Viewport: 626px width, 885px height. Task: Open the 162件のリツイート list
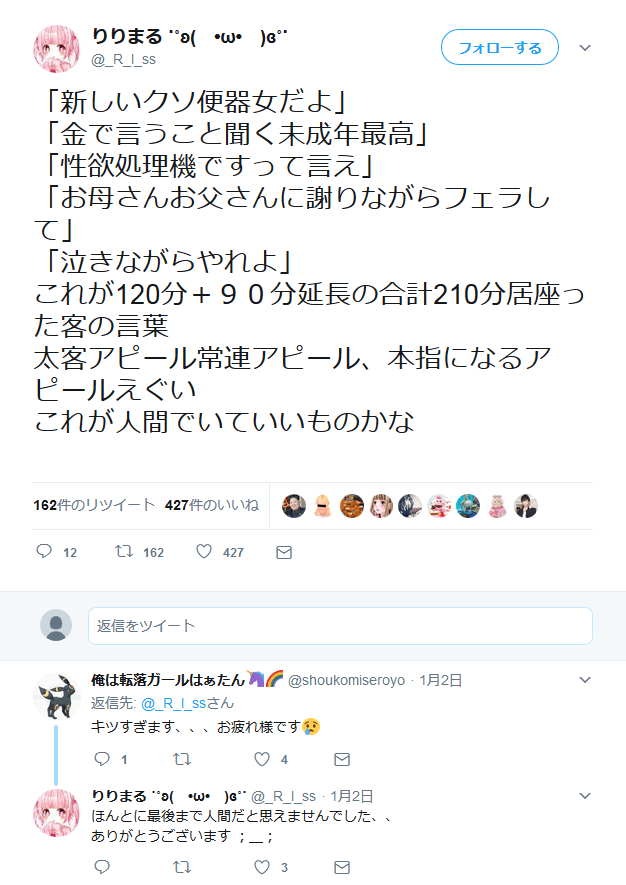(x=94, y=505)
